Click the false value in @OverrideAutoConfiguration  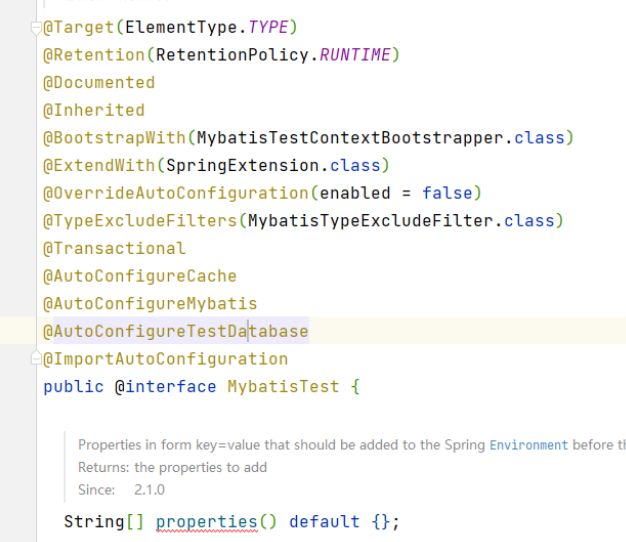tap(447, 193)
